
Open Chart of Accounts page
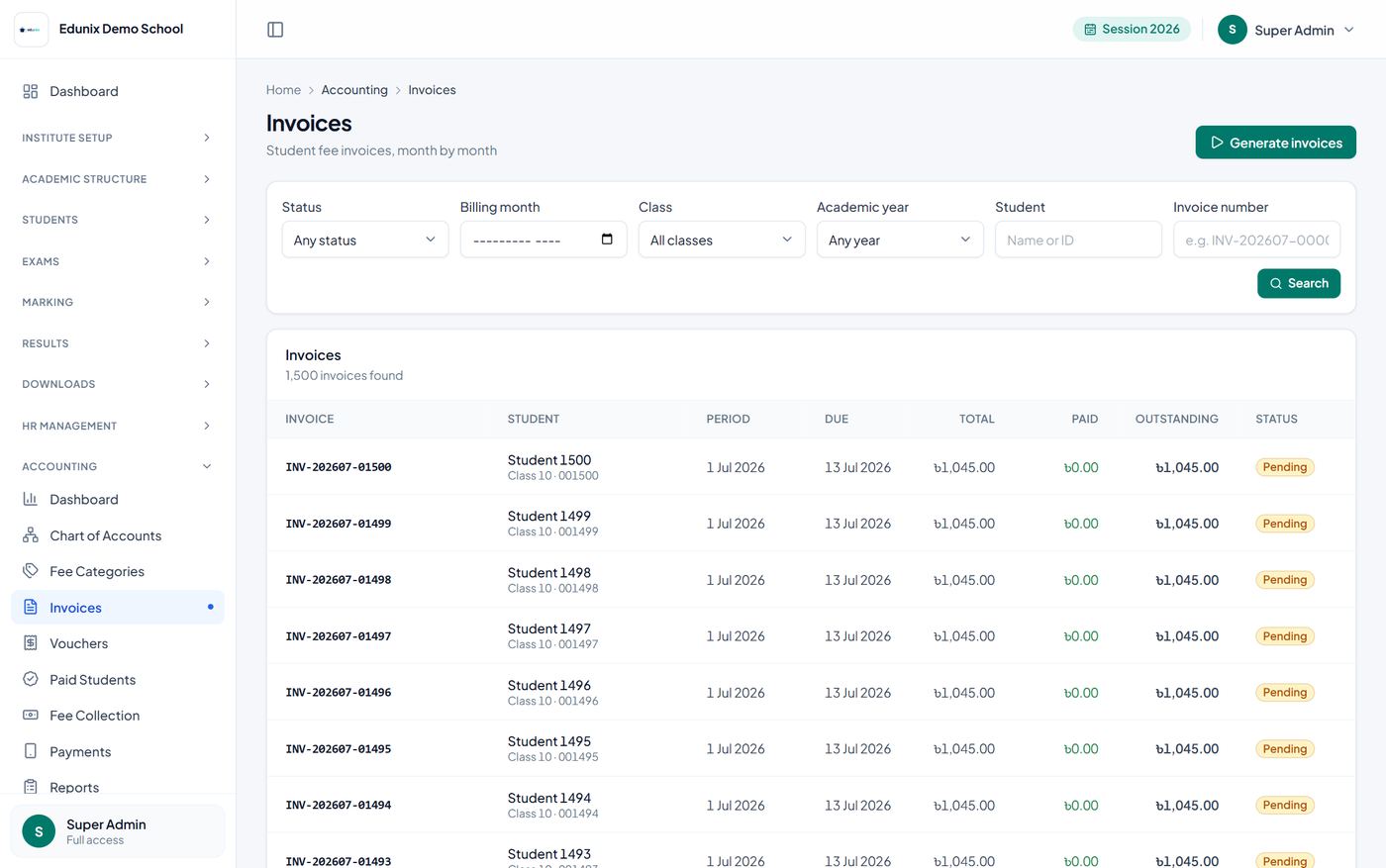[x=118, y=535]
